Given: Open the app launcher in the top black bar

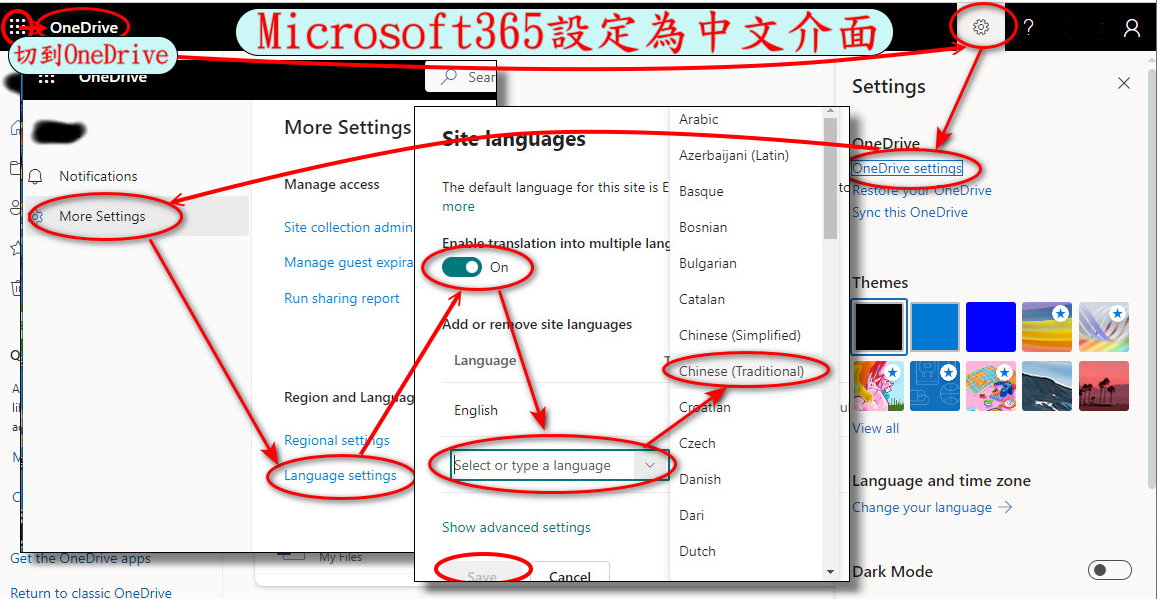Looking at the screenshot, I should click(18, 27).
